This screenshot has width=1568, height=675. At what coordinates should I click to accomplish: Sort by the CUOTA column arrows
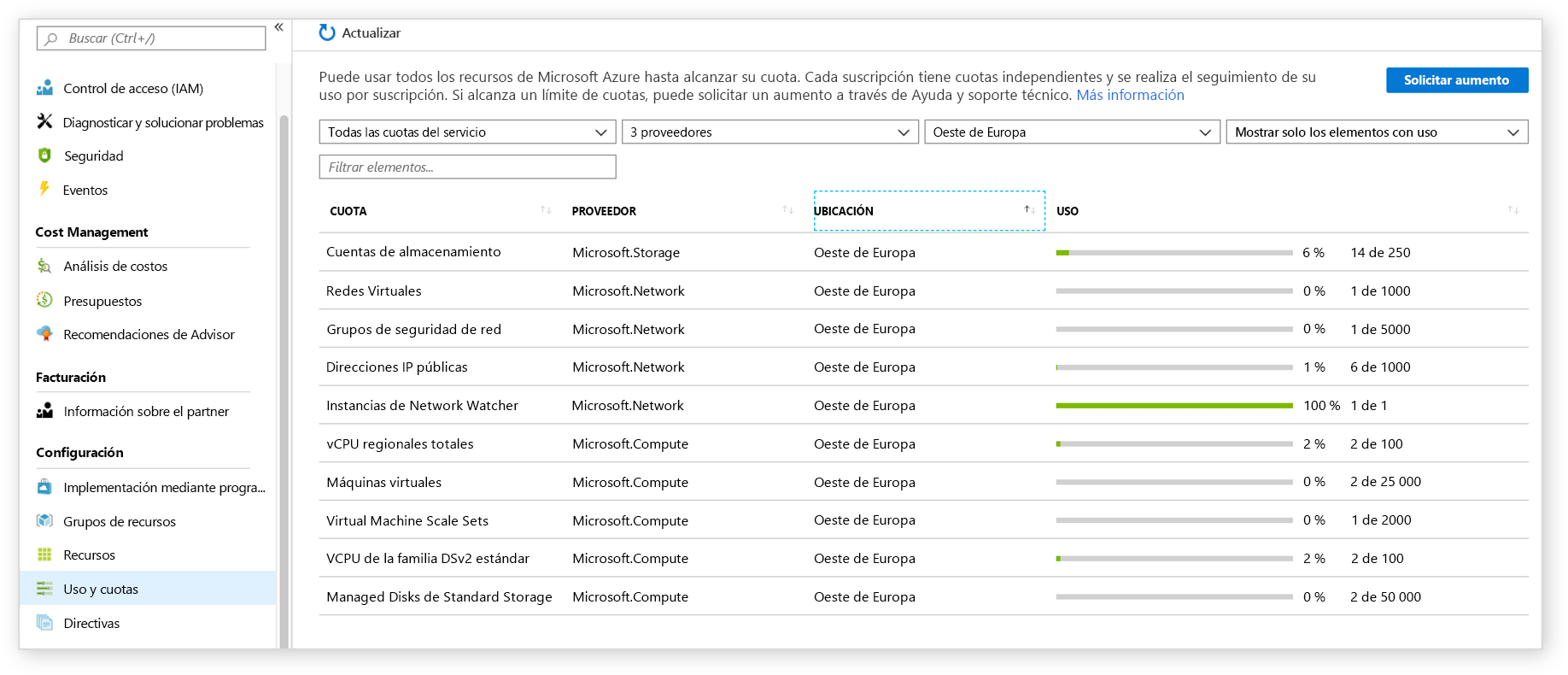(x=546, y=210)
